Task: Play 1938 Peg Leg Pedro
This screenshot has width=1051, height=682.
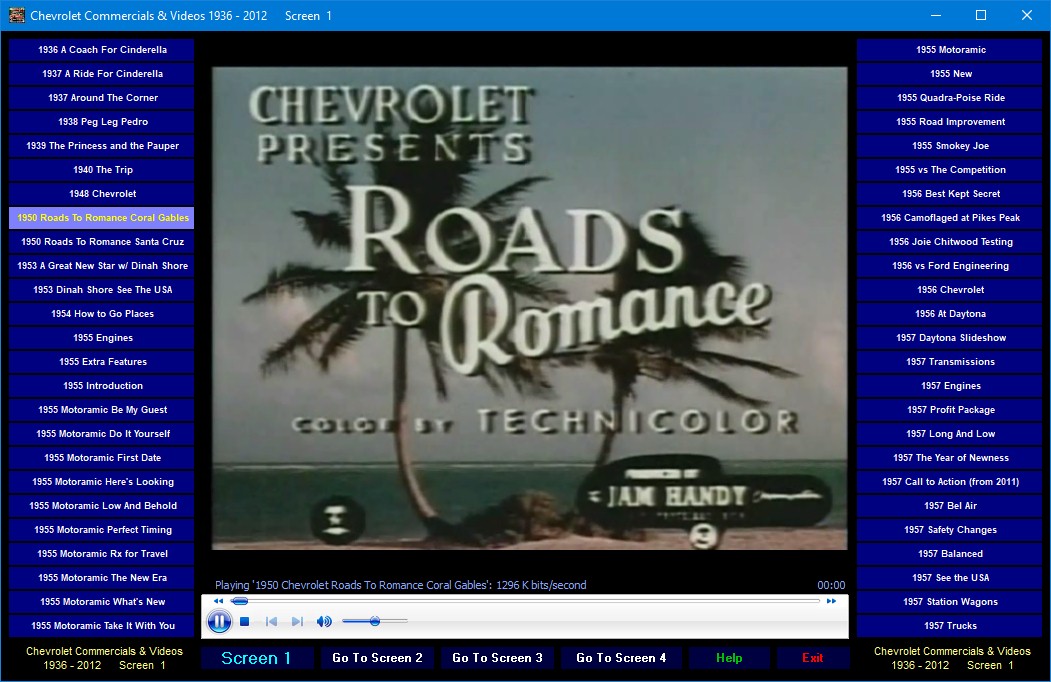Action: coord(102,122)
